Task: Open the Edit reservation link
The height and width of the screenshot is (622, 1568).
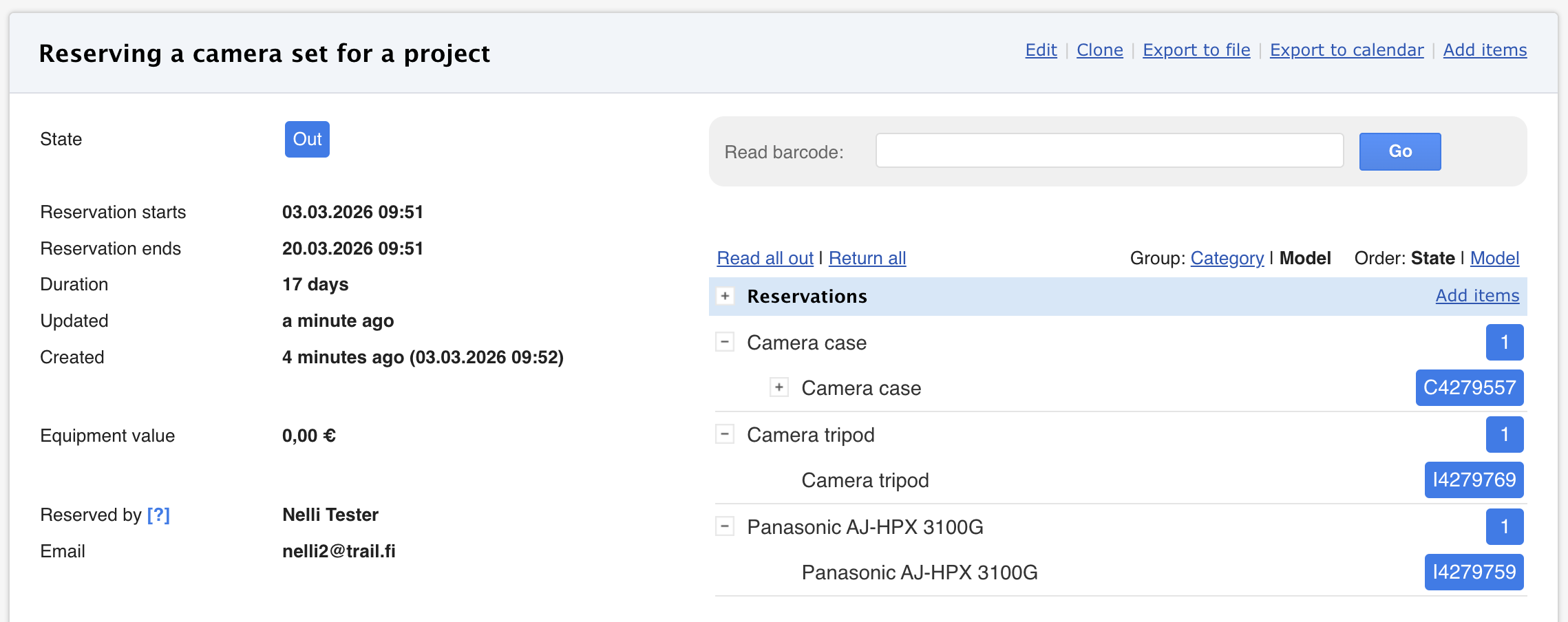Action: 1041,50
